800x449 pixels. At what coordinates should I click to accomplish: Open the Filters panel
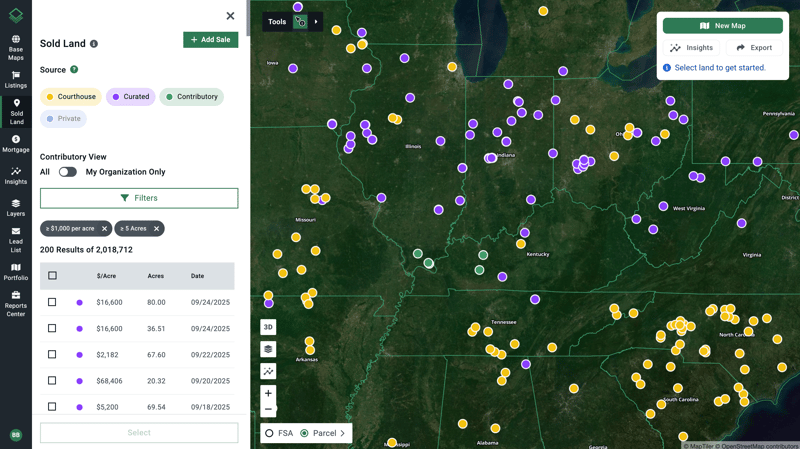click(x=139, y=198)
